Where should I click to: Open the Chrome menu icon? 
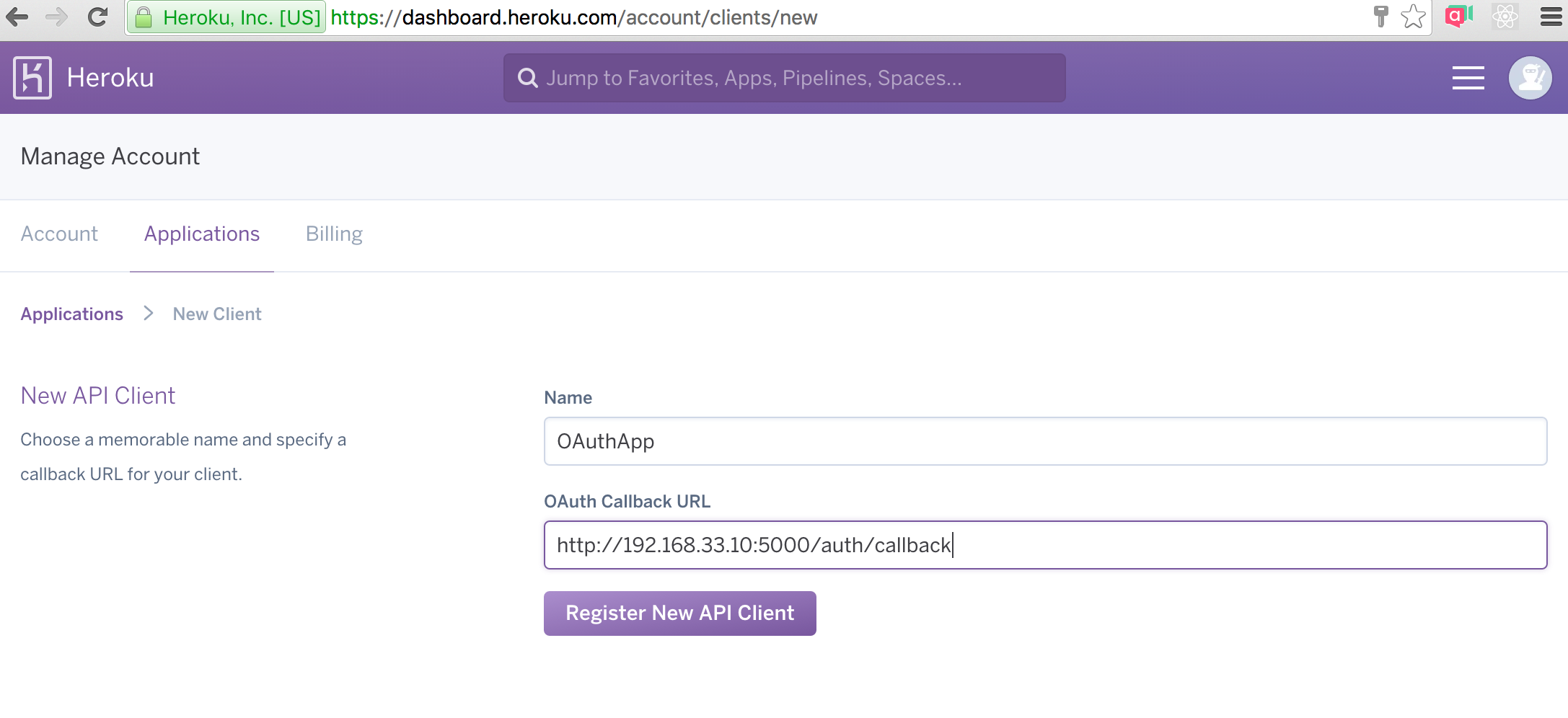[1551, 17]
